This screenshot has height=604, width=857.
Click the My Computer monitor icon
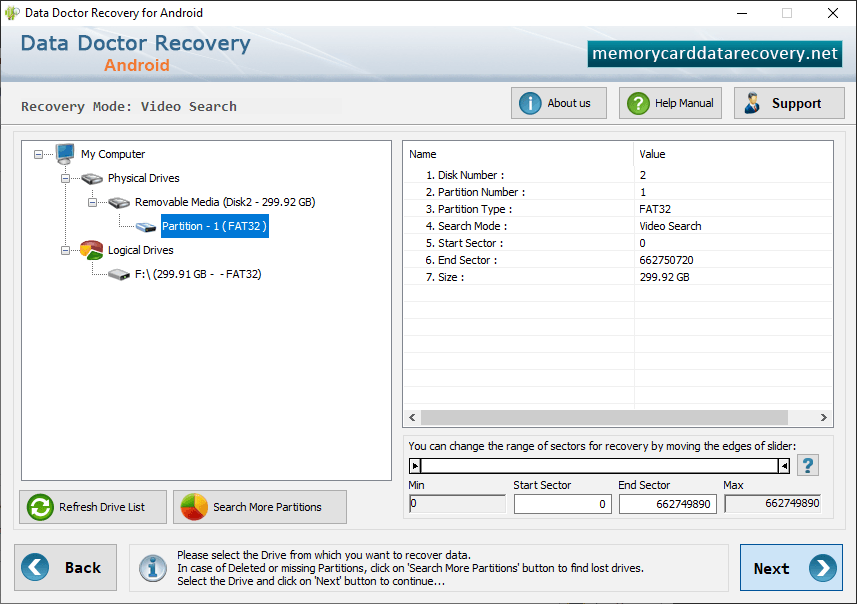(65, 154)
